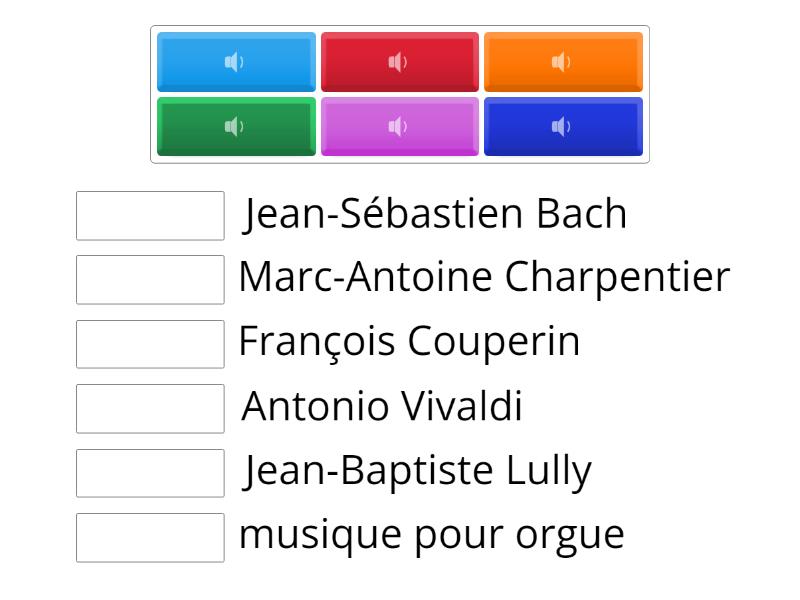Click the empty box next to musique pour orgue
800x600 pixels.
[150, 537]
